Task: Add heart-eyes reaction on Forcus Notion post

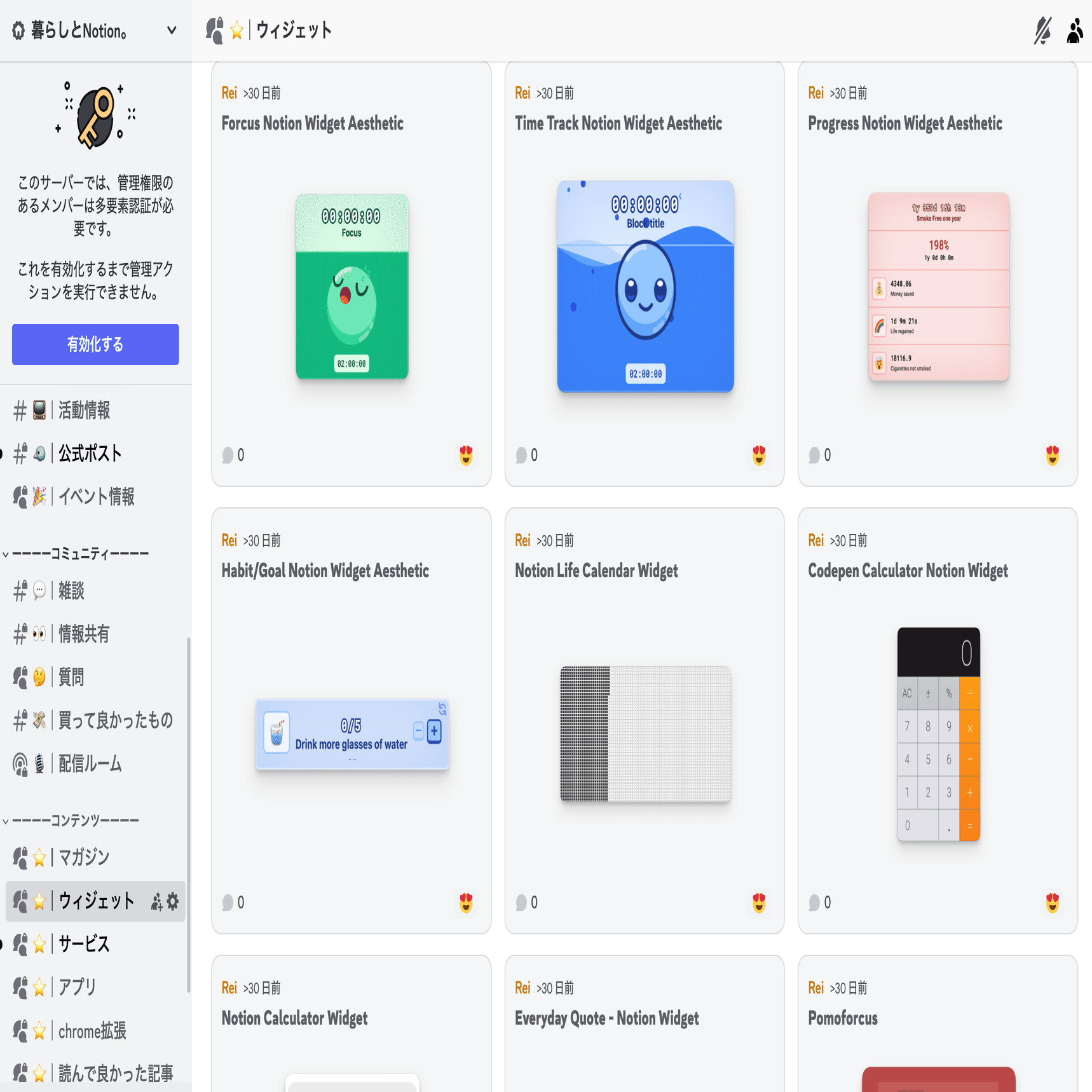Action: (466, 455)
